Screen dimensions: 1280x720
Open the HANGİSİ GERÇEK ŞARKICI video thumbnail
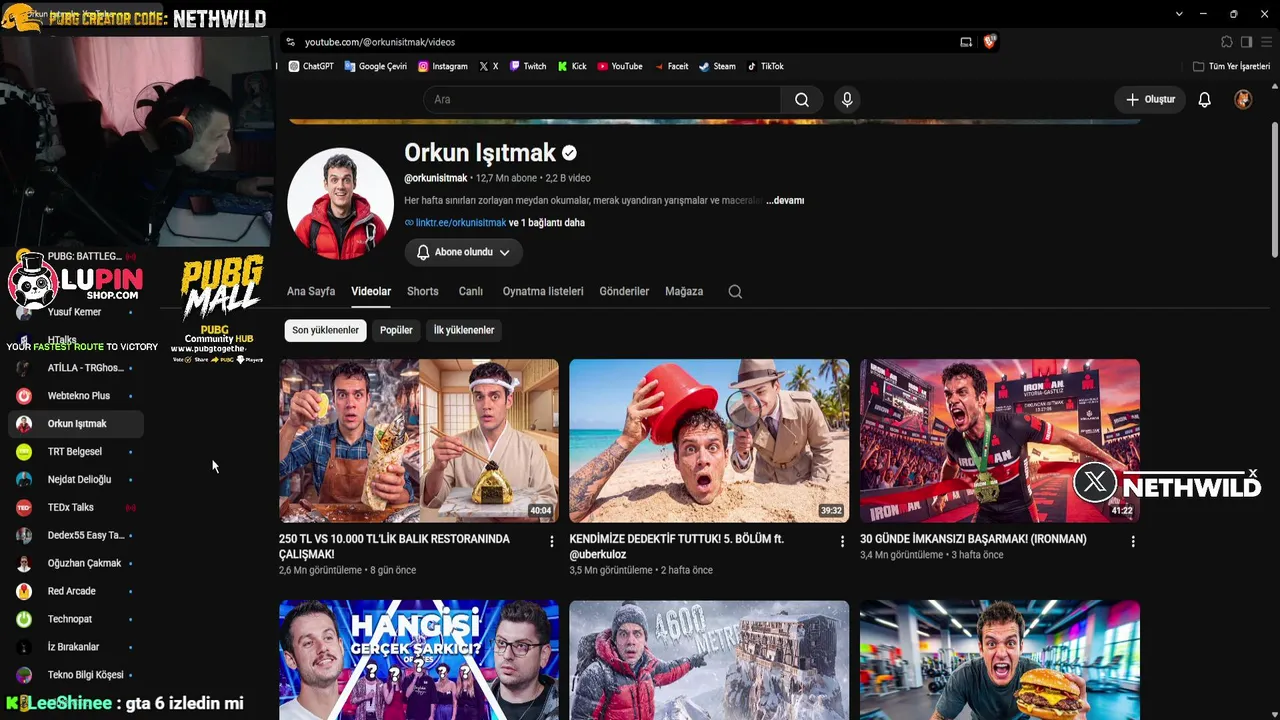click(x=419, y=660)
